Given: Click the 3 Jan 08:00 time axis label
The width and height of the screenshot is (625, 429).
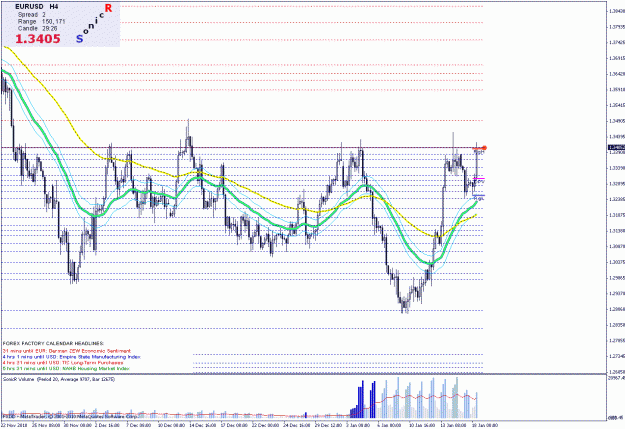Looking at the screenshot, I should (x=359, y=425).
